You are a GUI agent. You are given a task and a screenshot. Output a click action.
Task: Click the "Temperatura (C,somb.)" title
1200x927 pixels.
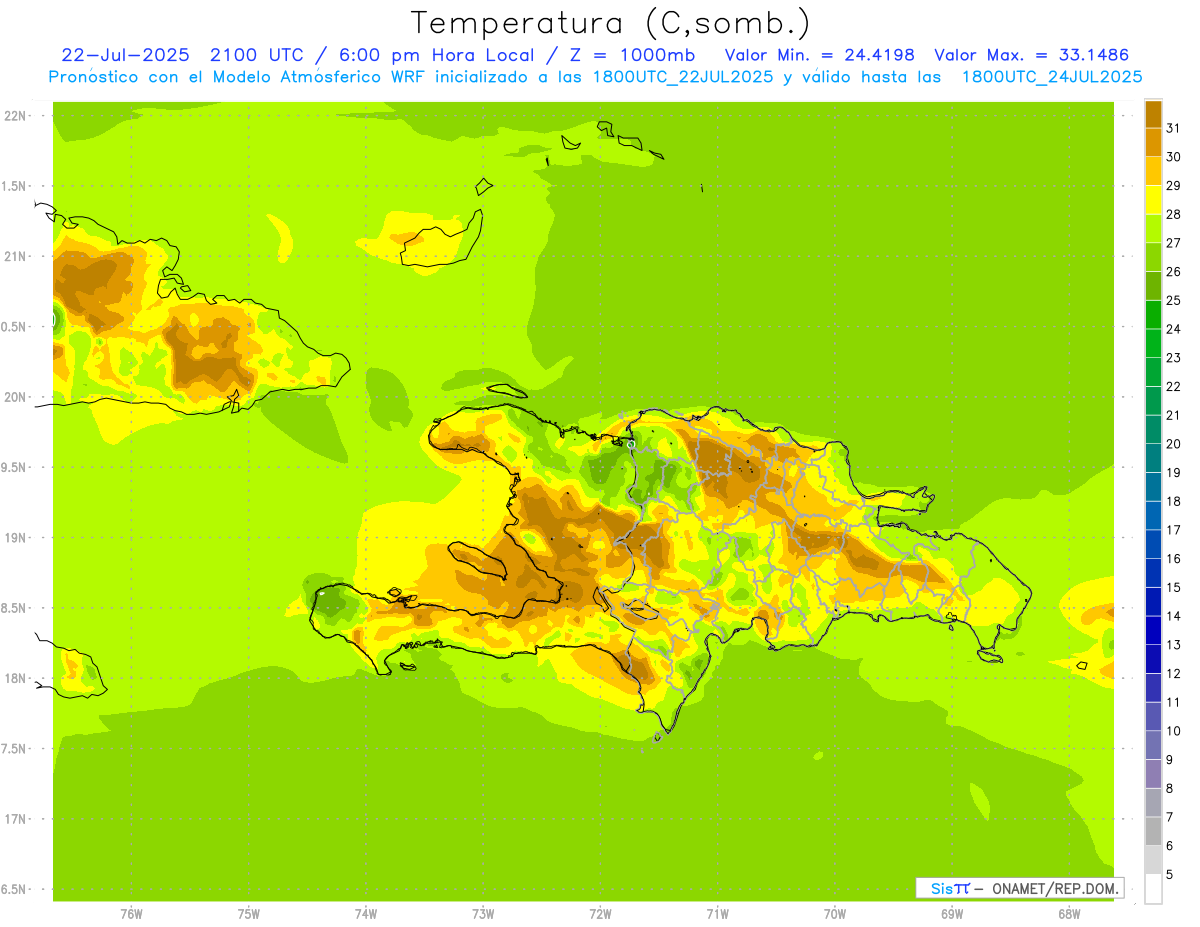coord(611,23)
